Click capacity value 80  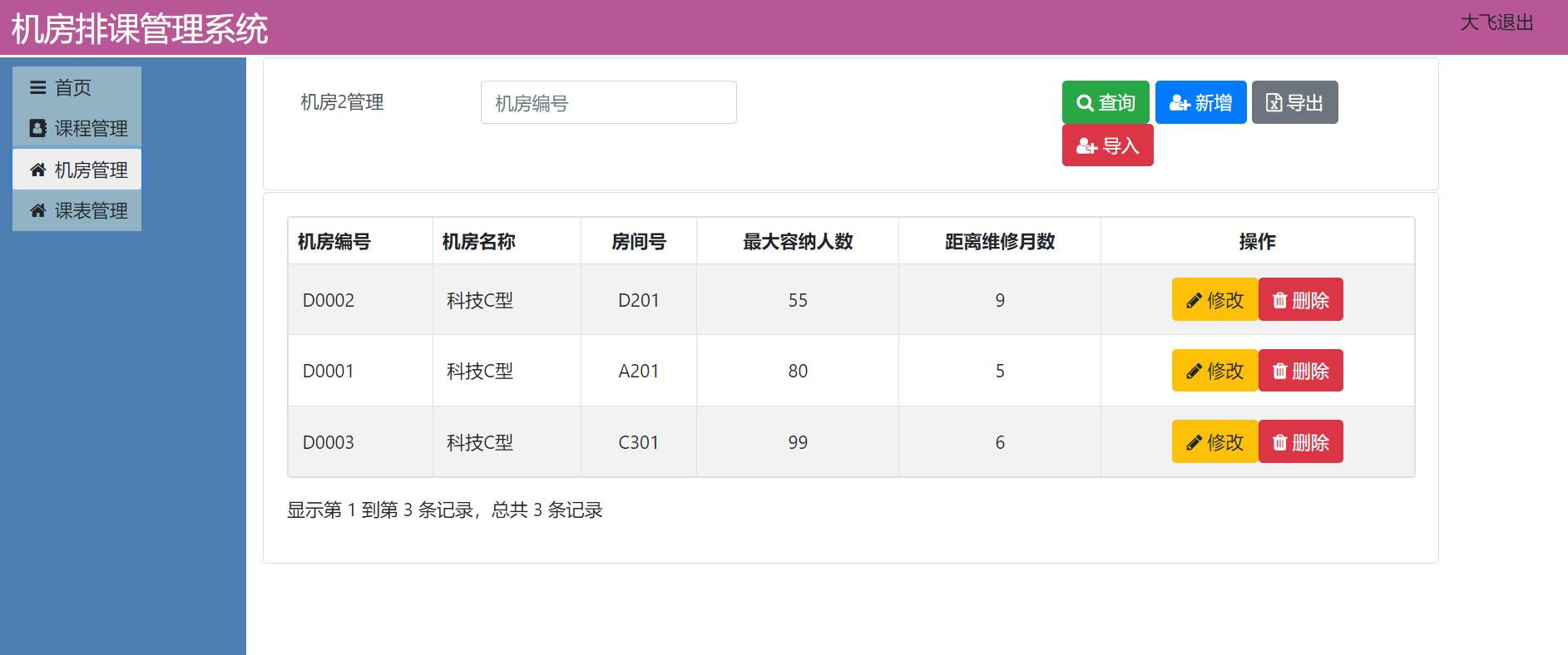[x=798, y=371]
